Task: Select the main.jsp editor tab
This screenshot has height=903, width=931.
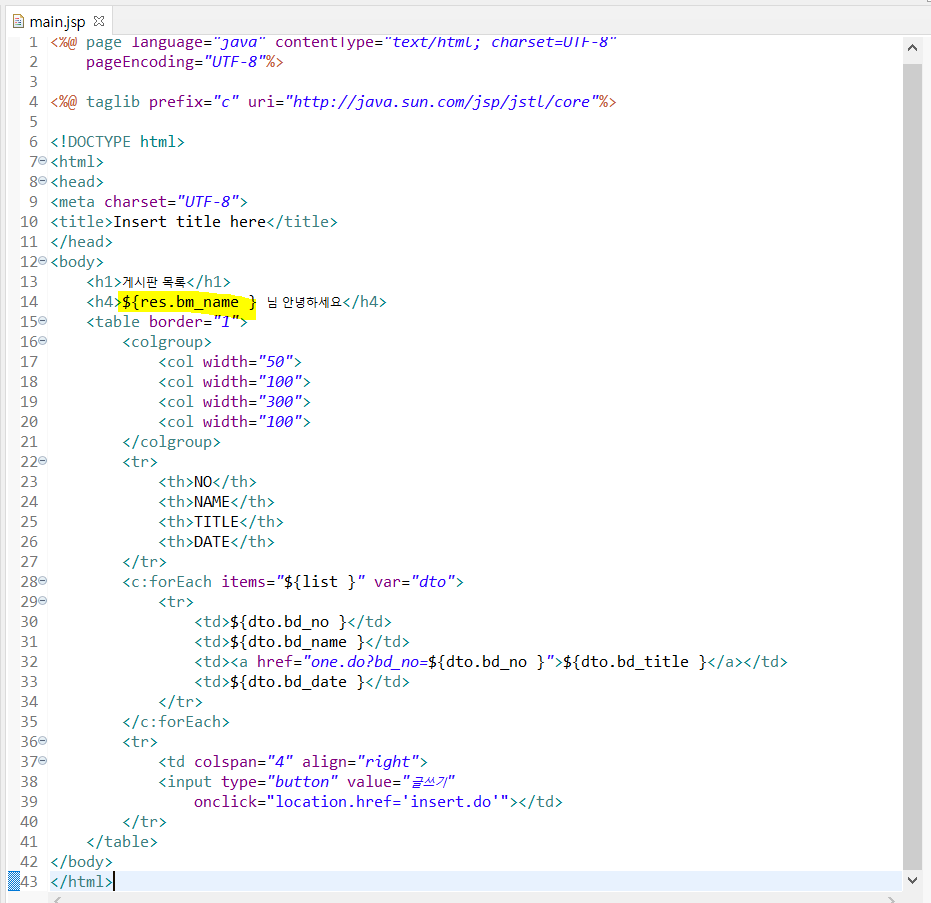Action: [x=58, y=21]
